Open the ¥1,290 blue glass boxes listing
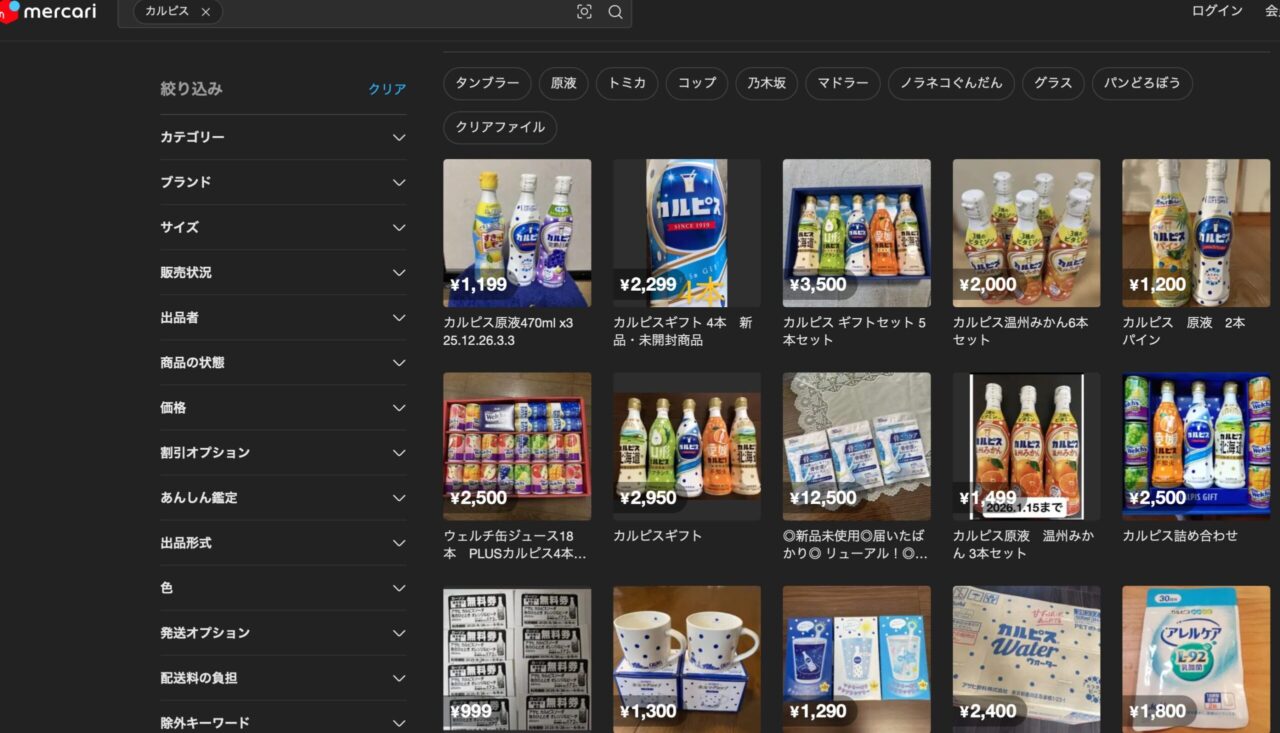1280x733 pixels. (857, 659)
